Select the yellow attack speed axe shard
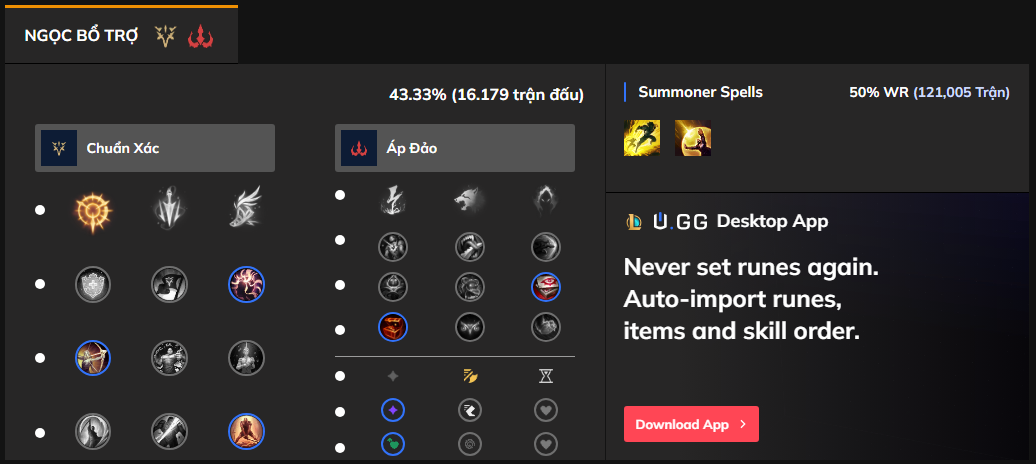The height and width of the screenshot is (464, 1036). [469, 376]
